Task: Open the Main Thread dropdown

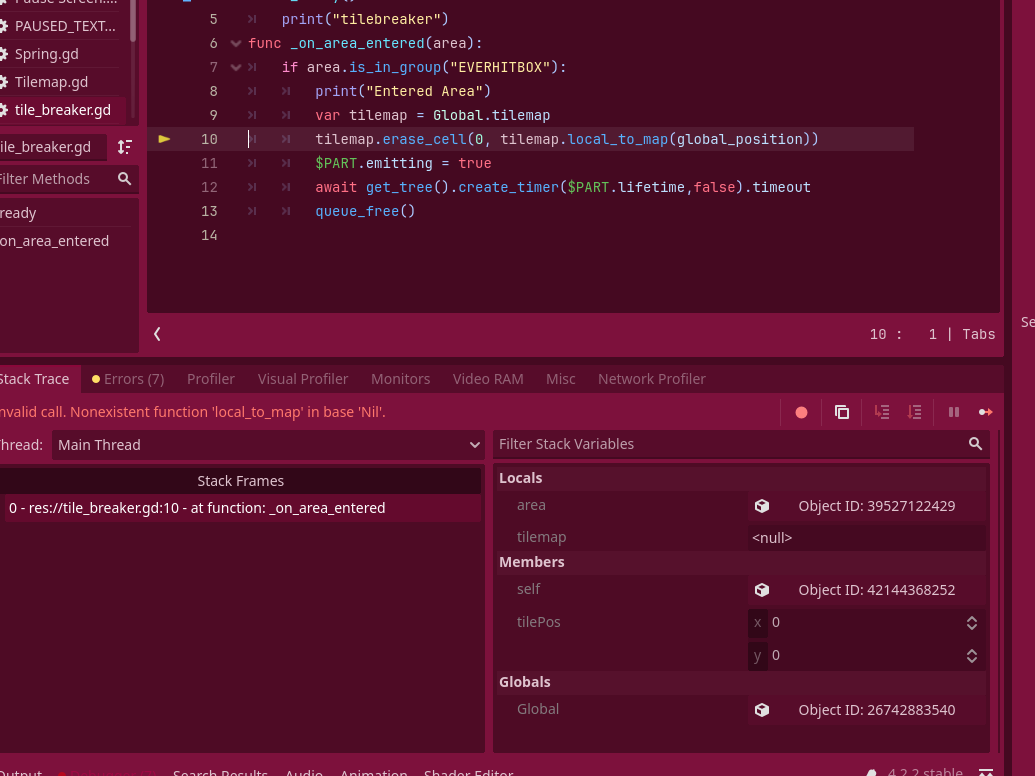Action: coord(268,445)
